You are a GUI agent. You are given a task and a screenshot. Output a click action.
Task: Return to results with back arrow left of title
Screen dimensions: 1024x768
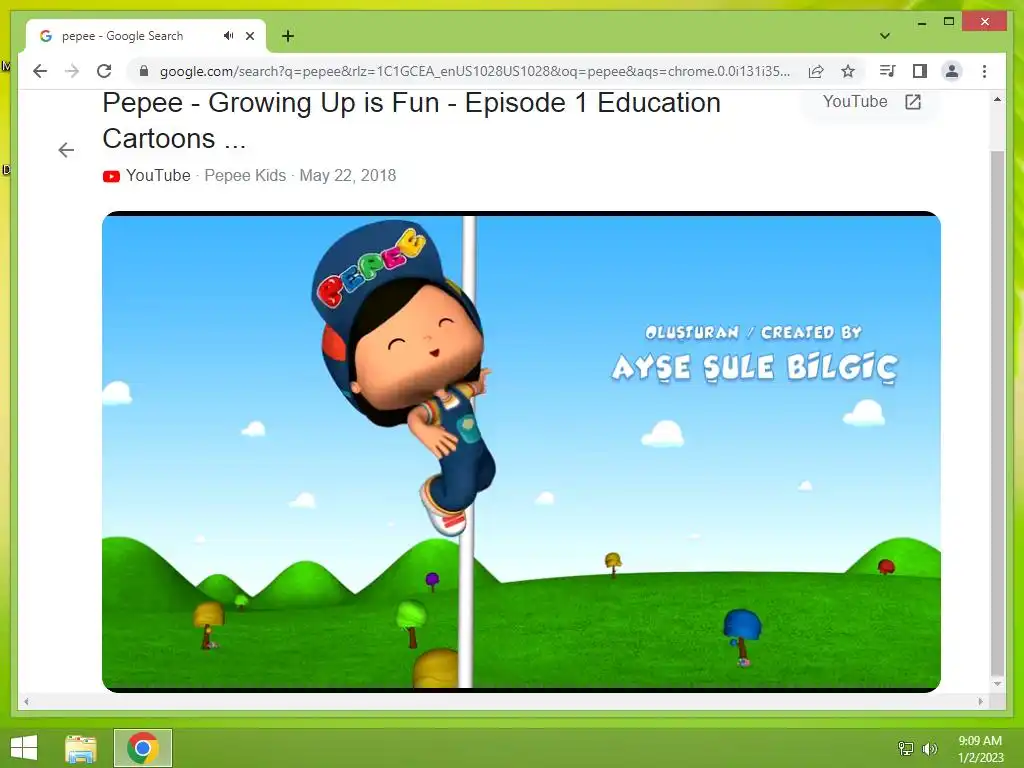pos(66,150)
